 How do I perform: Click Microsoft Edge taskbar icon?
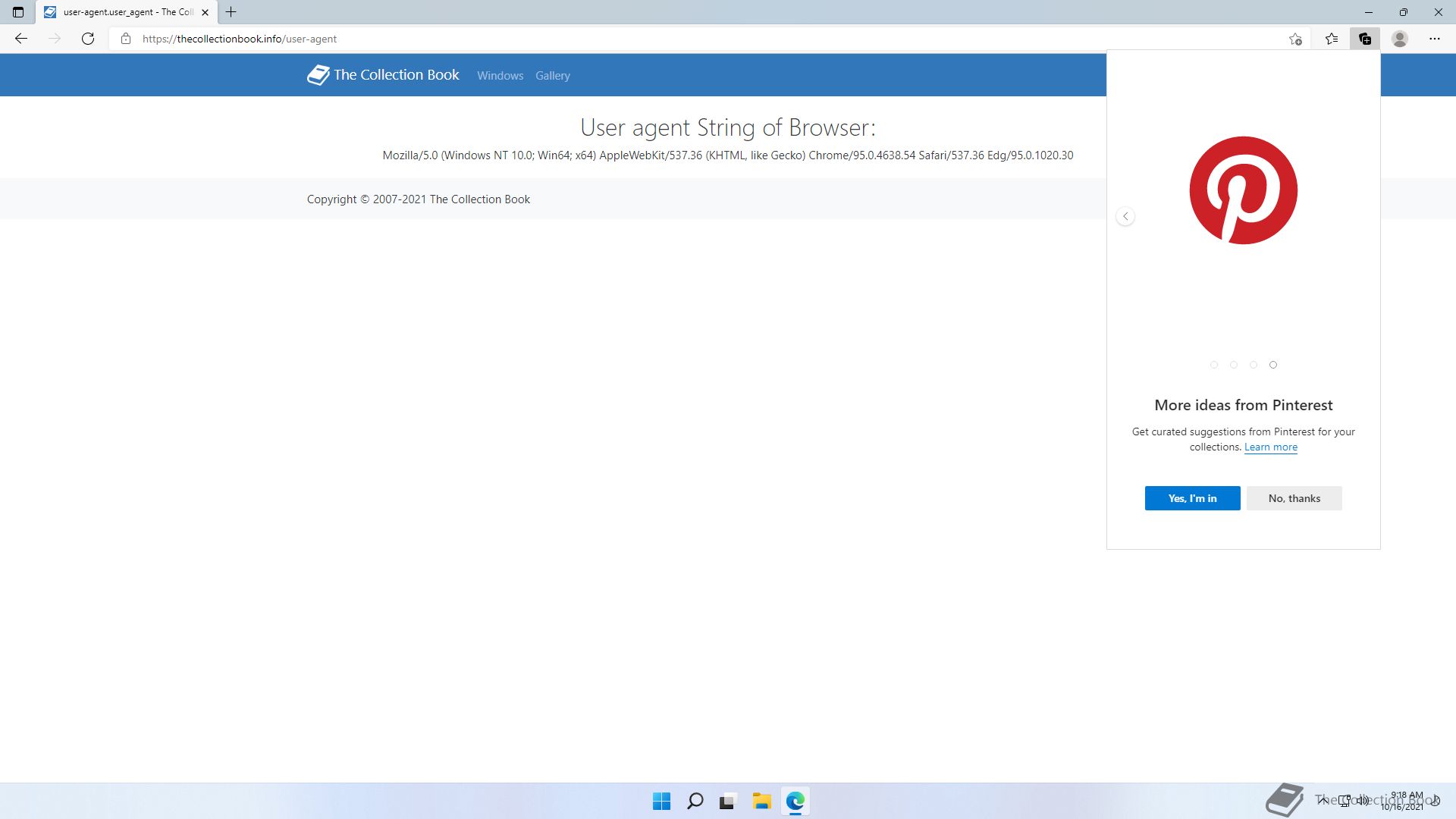tap(795, 801)
